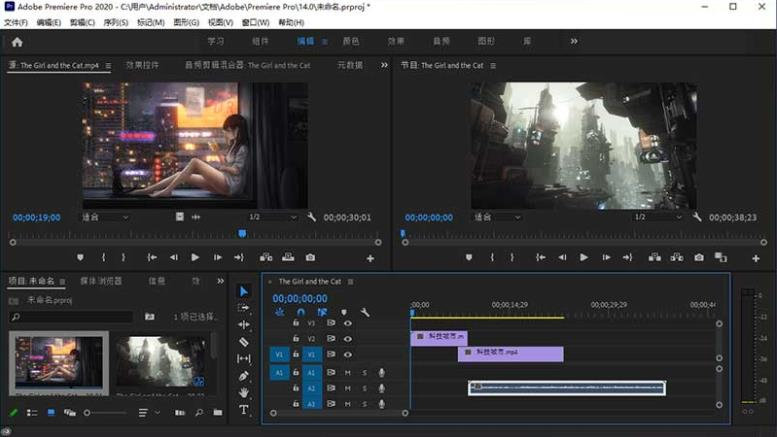Click the Source monitor playhead marker
This screenshot has height=437, width=777.
coord(242,233)
